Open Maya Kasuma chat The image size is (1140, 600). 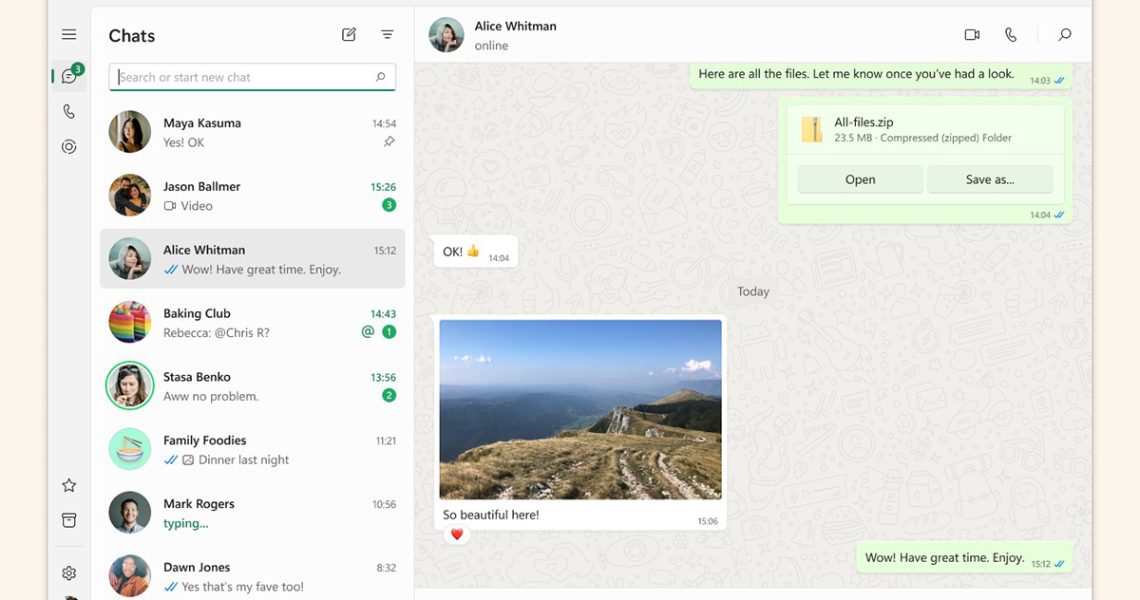tap(252, 132)
